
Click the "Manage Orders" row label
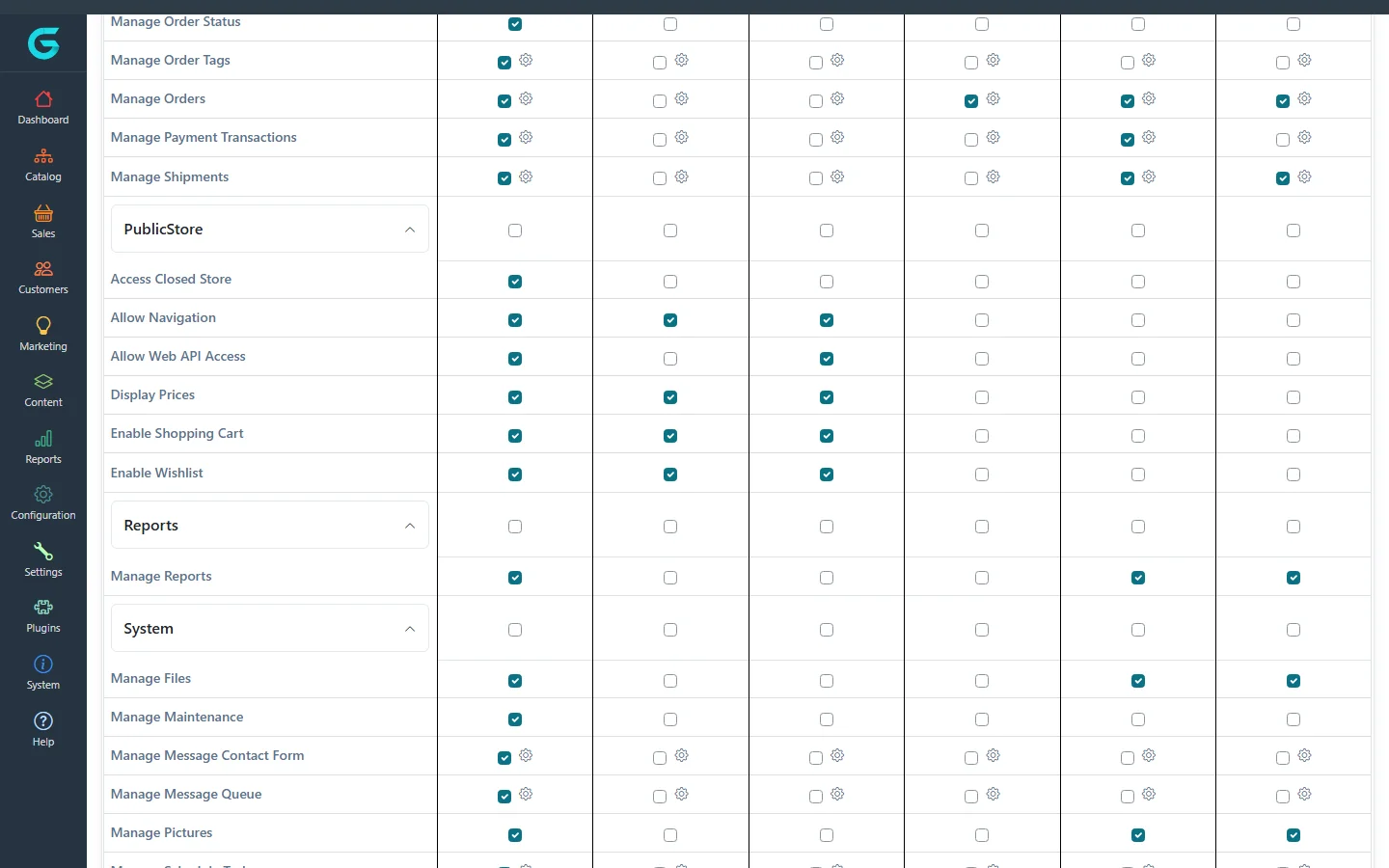click(158, 98)
